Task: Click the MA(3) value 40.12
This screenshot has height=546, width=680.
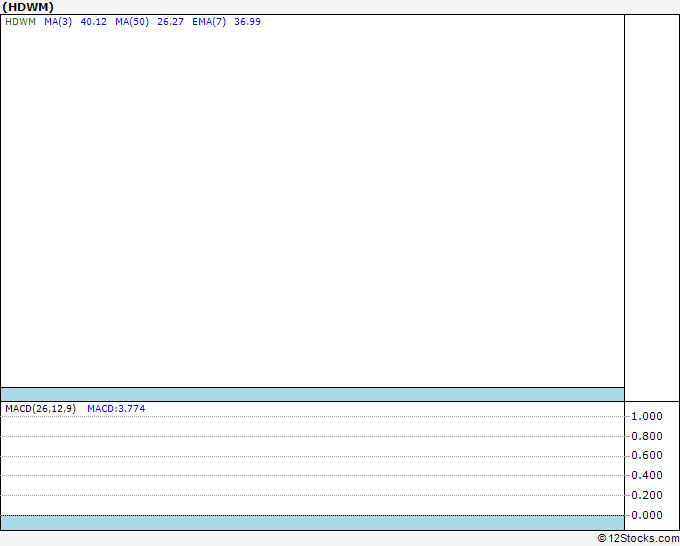Action: (94, 22)
